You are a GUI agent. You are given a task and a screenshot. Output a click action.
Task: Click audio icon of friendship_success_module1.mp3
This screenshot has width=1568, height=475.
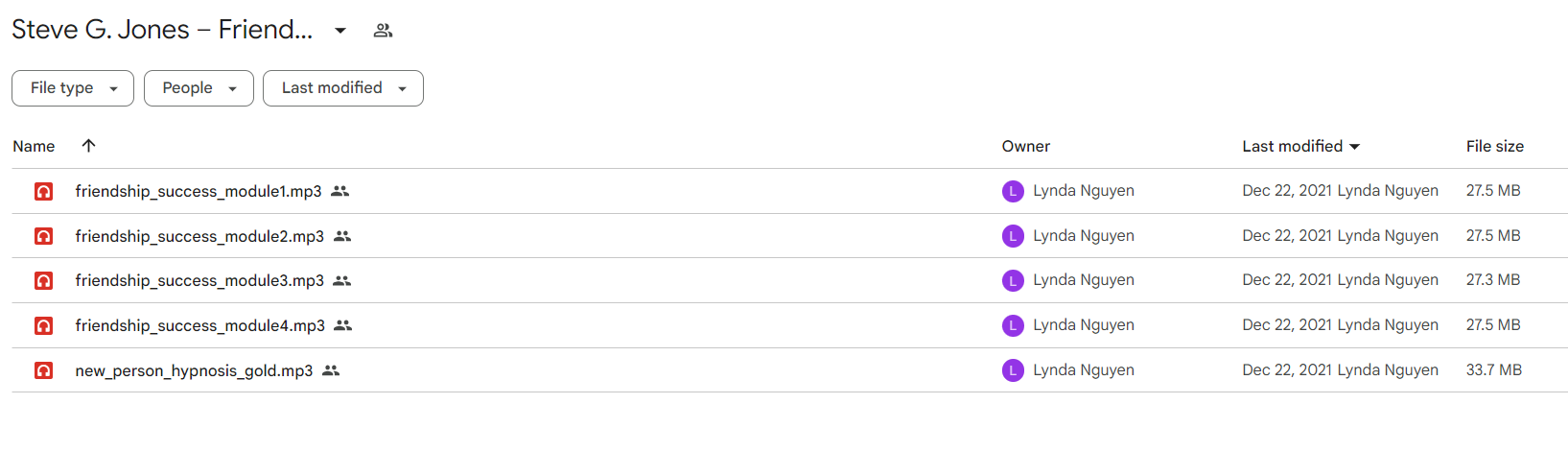[x=44, y=191]
